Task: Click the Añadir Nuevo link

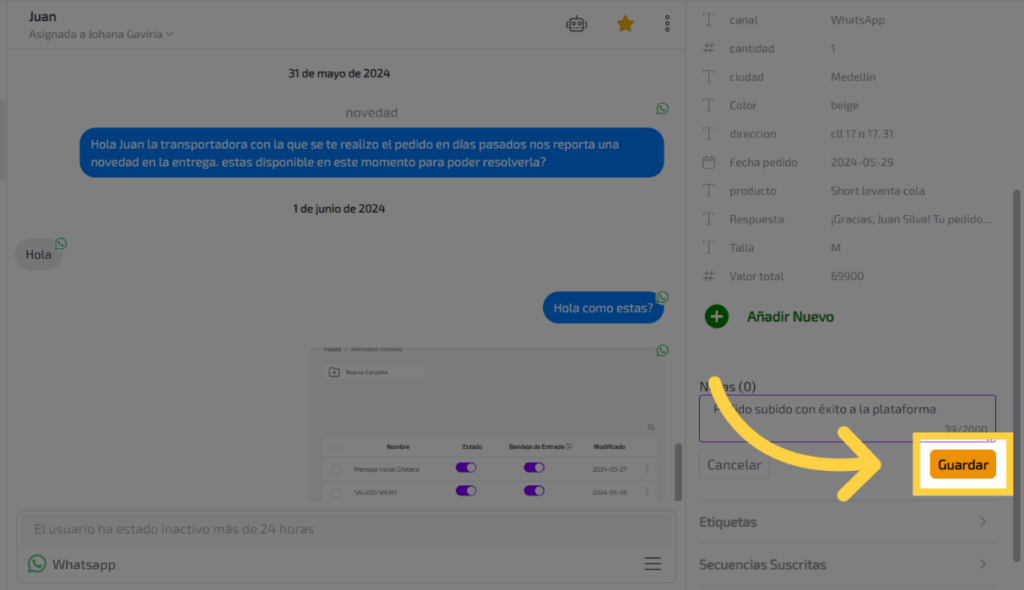Action: point(790,317)
